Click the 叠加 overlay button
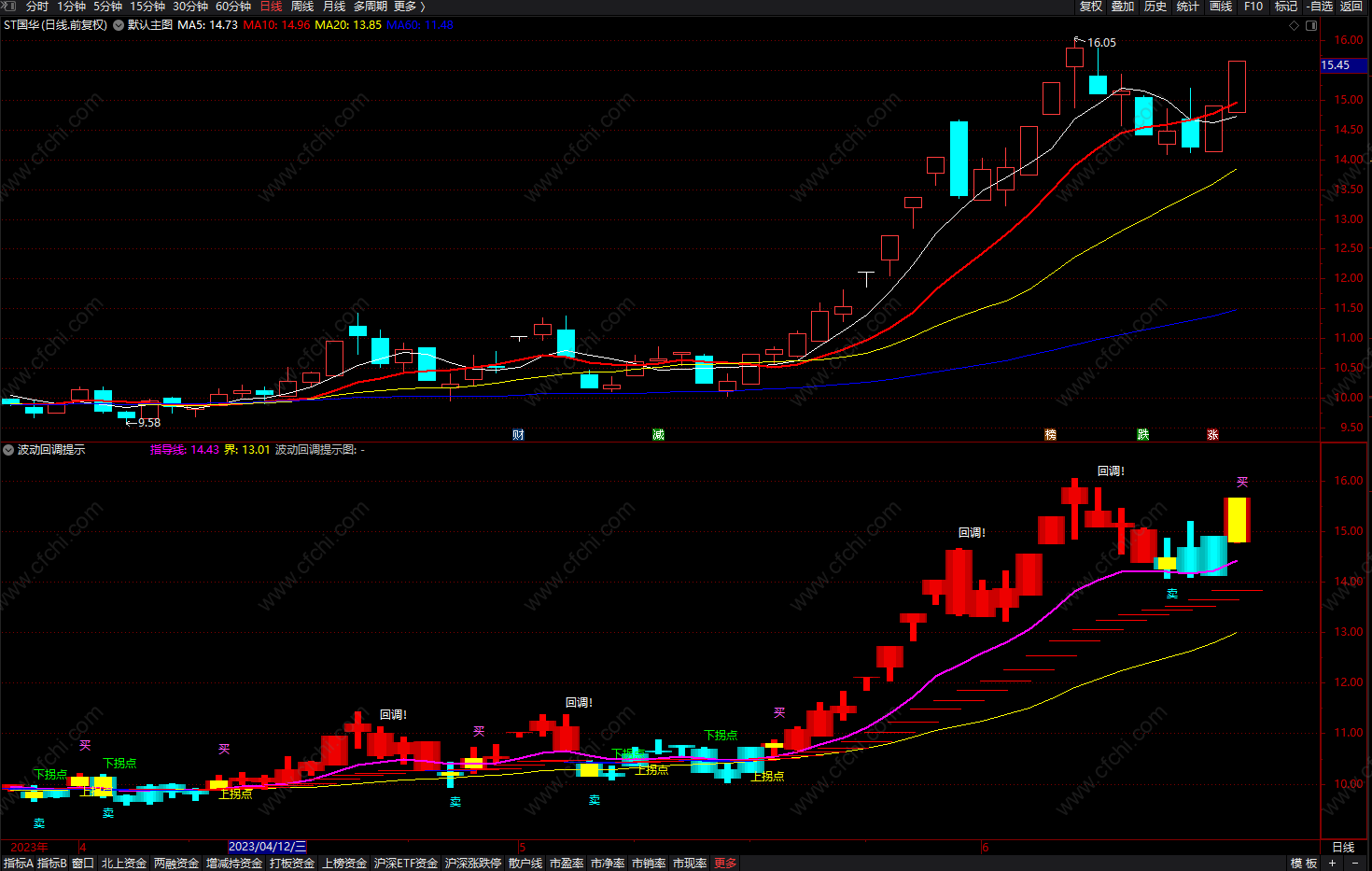 [1123, 7]
